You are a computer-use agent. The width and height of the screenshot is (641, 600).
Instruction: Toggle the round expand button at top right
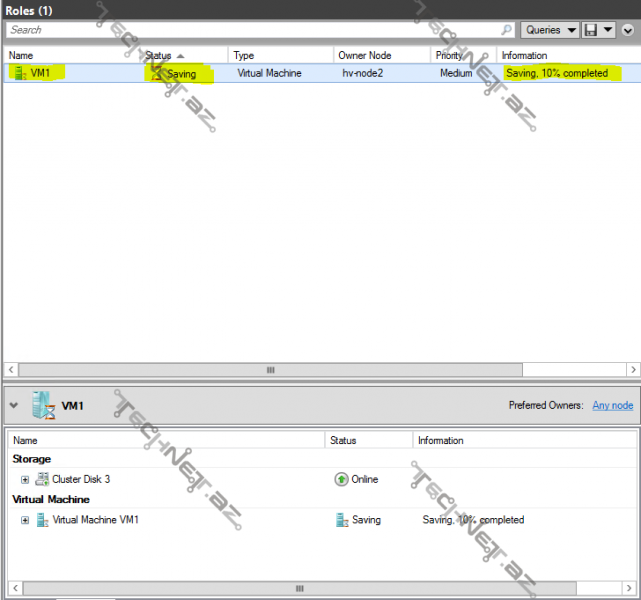(x=628, y=30)
